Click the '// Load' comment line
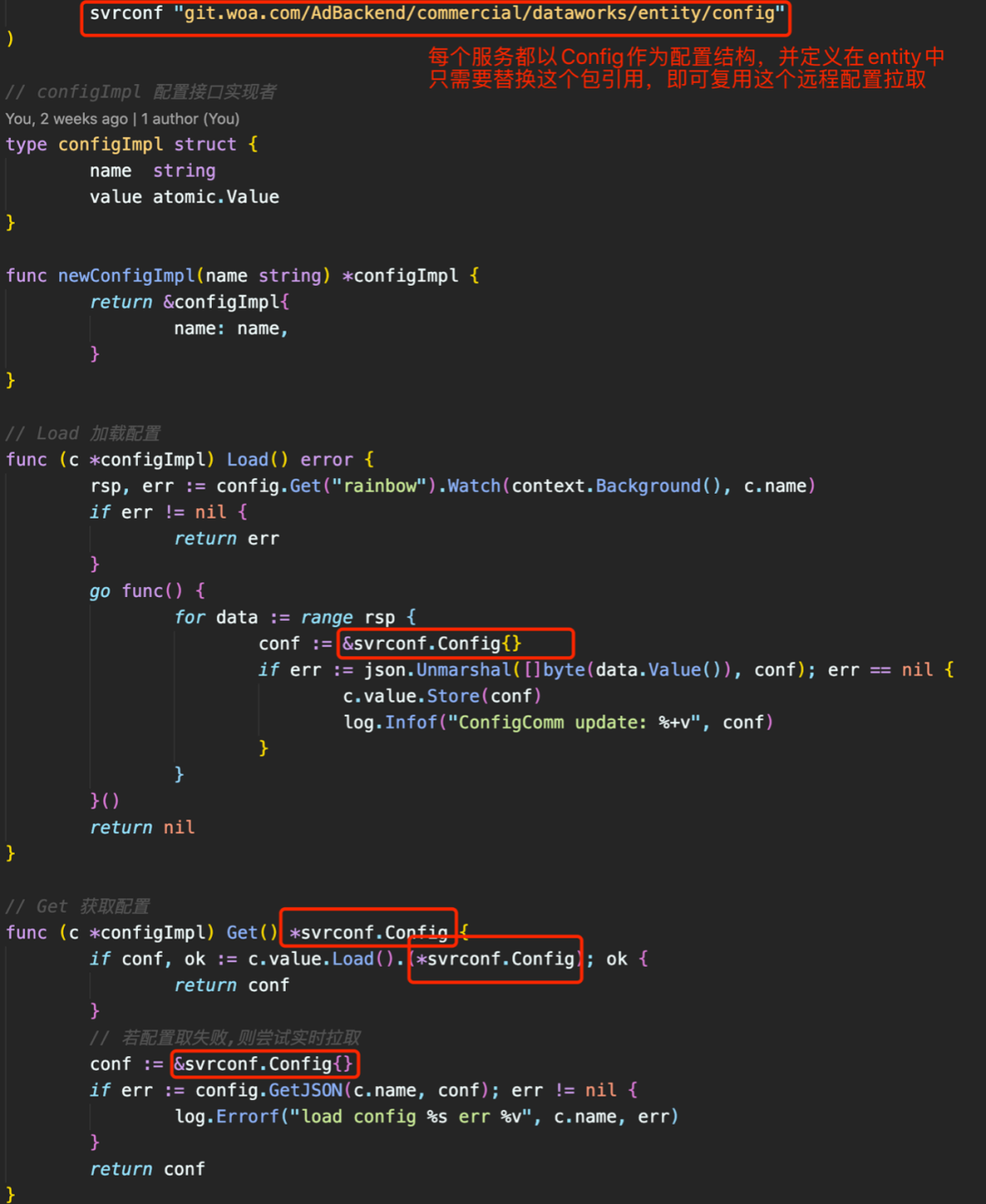This screenshot has height=1204, width=986. 83,434
